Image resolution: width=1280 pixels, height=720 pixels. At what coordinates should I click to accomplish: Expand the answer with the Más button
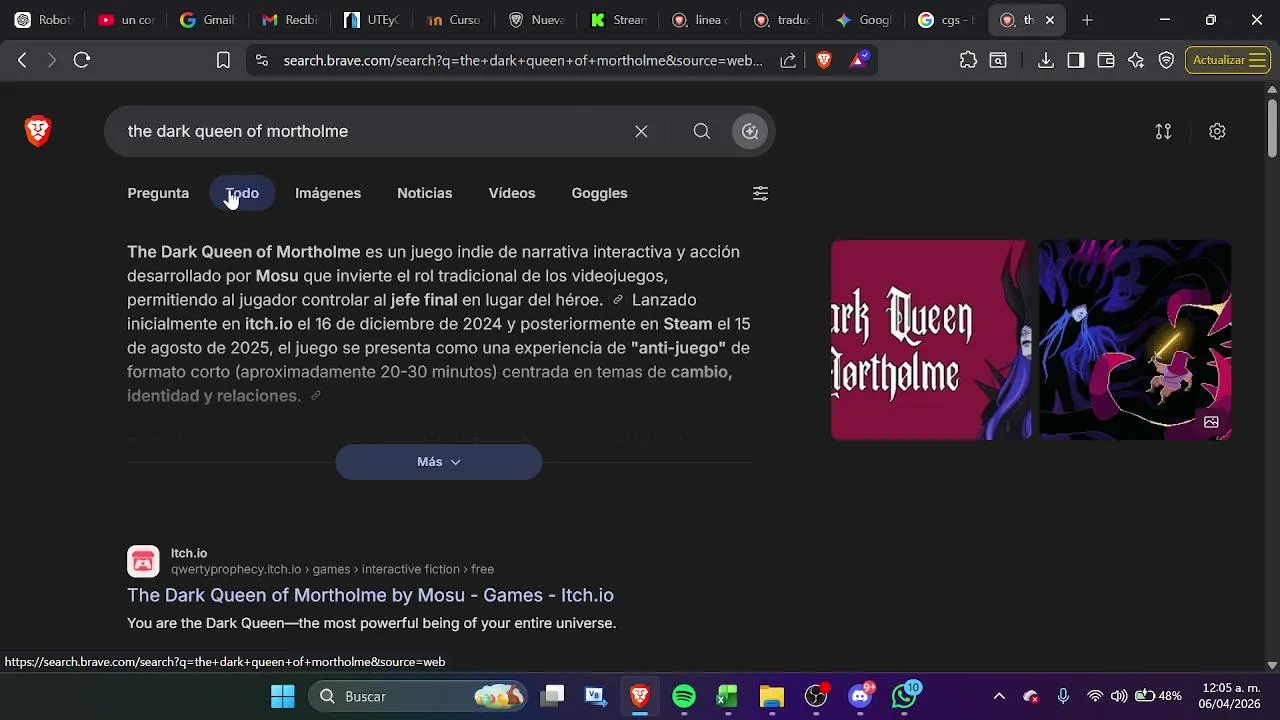(439, 462)
